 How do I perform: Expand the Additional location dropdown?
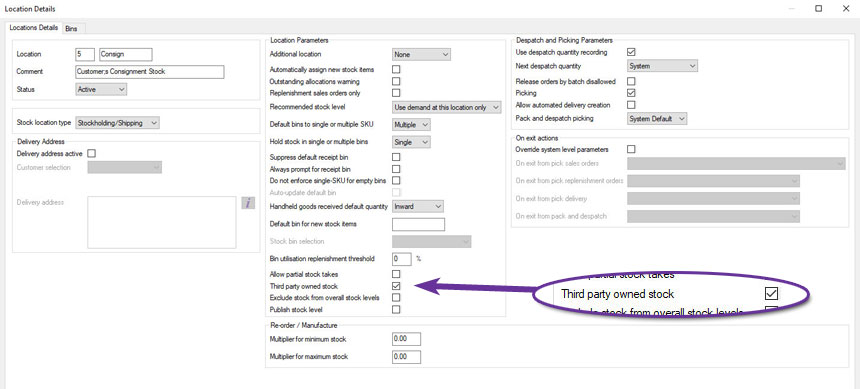tap(421, 54)
